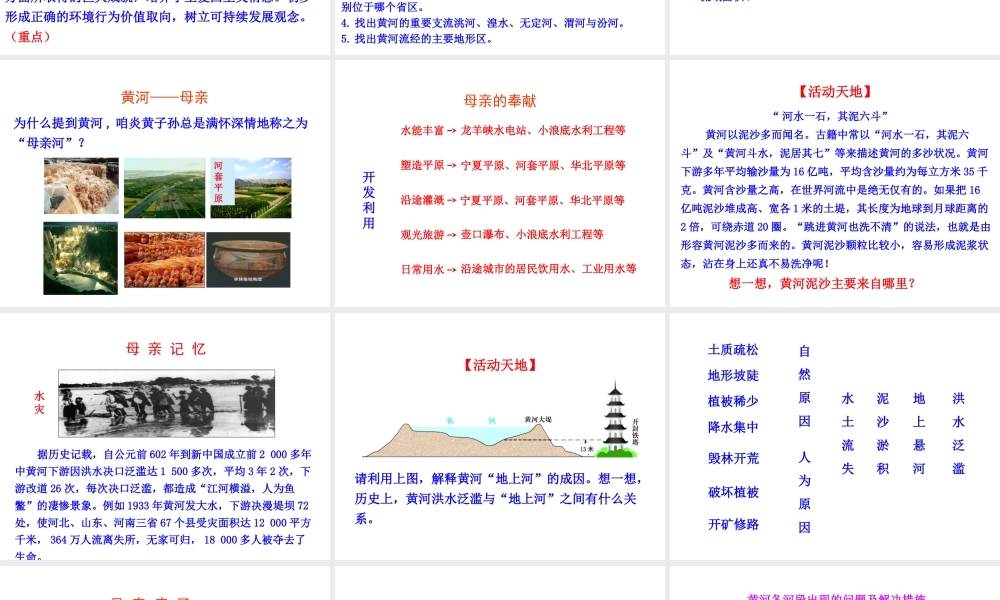Open the black-and-white flood photo
1000x600 pixels.
pos(166,404)
